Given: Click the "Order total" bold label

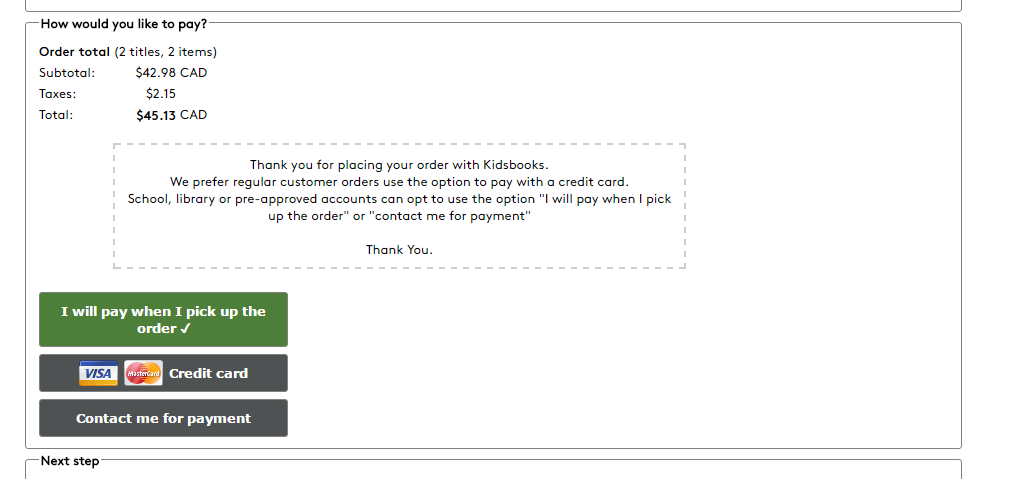Looking at the screenshot, I should [x=74, y=52].
